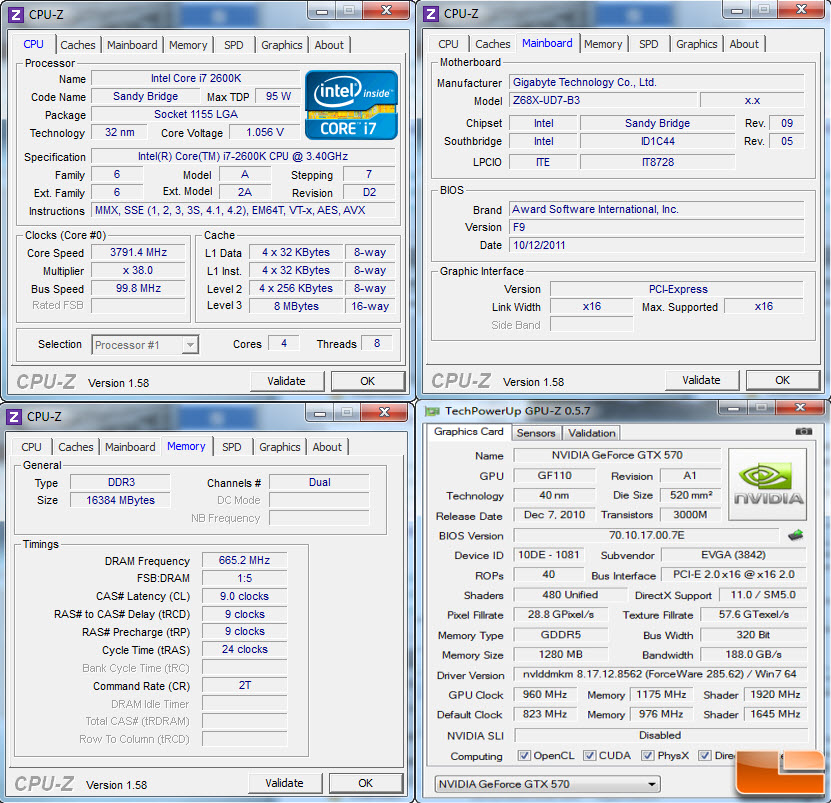
Task: Toggle the PhysX checkbox in GPU-Z
Action: point(648,756)
